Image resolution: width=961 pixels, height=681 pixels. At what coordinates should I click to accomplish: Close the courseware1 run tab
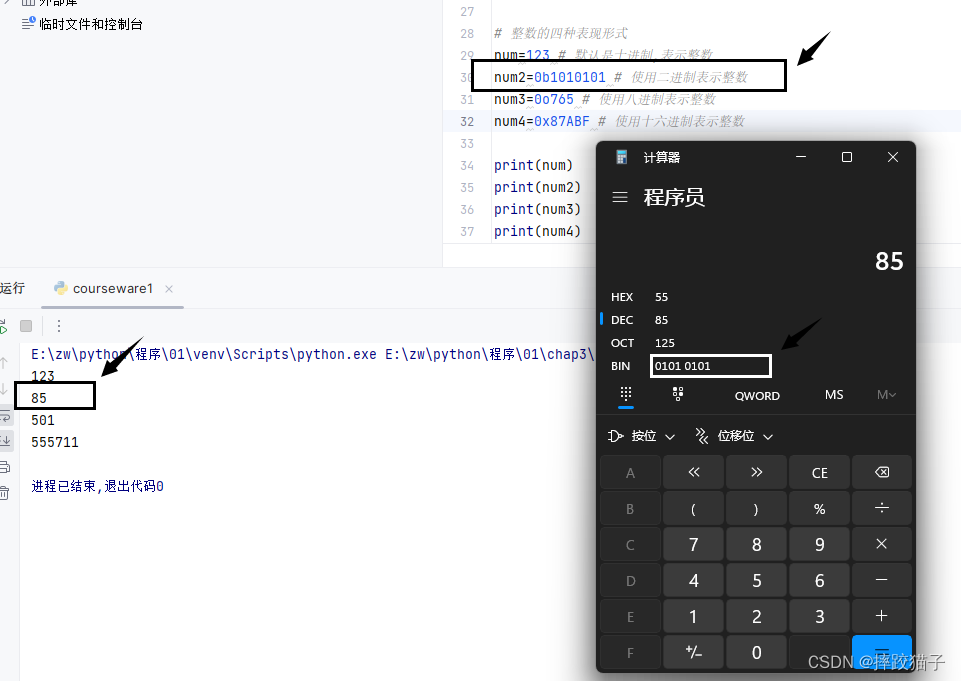(x=169, y=289)
